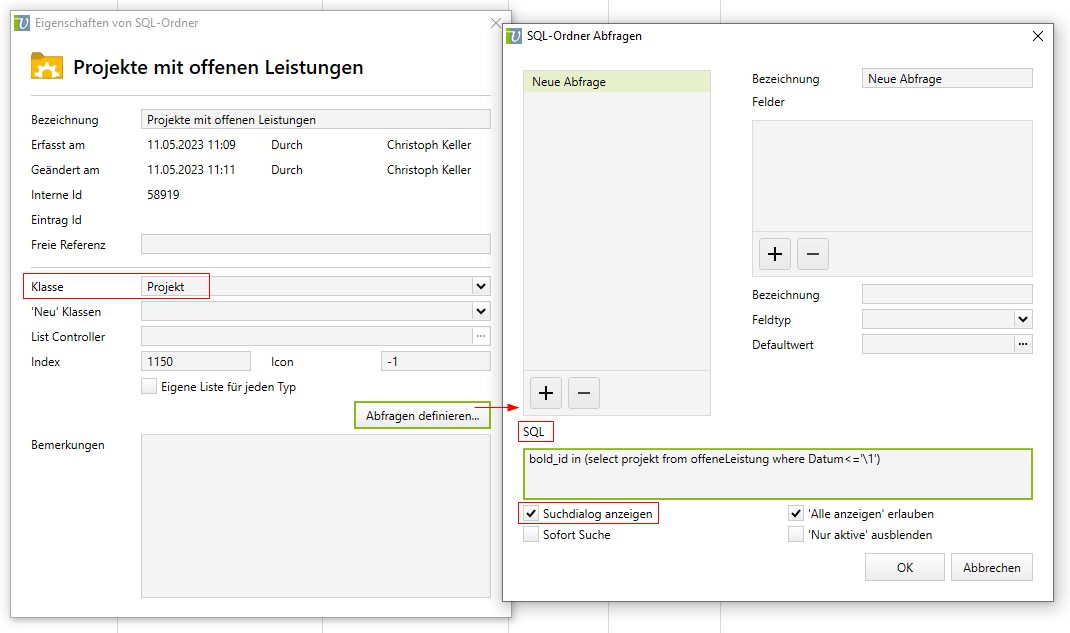The height and width of the screenshot is (633, 1070).
Task: Open the Defaultwert ellipsis picker
Action: [x=1022, y=344]
